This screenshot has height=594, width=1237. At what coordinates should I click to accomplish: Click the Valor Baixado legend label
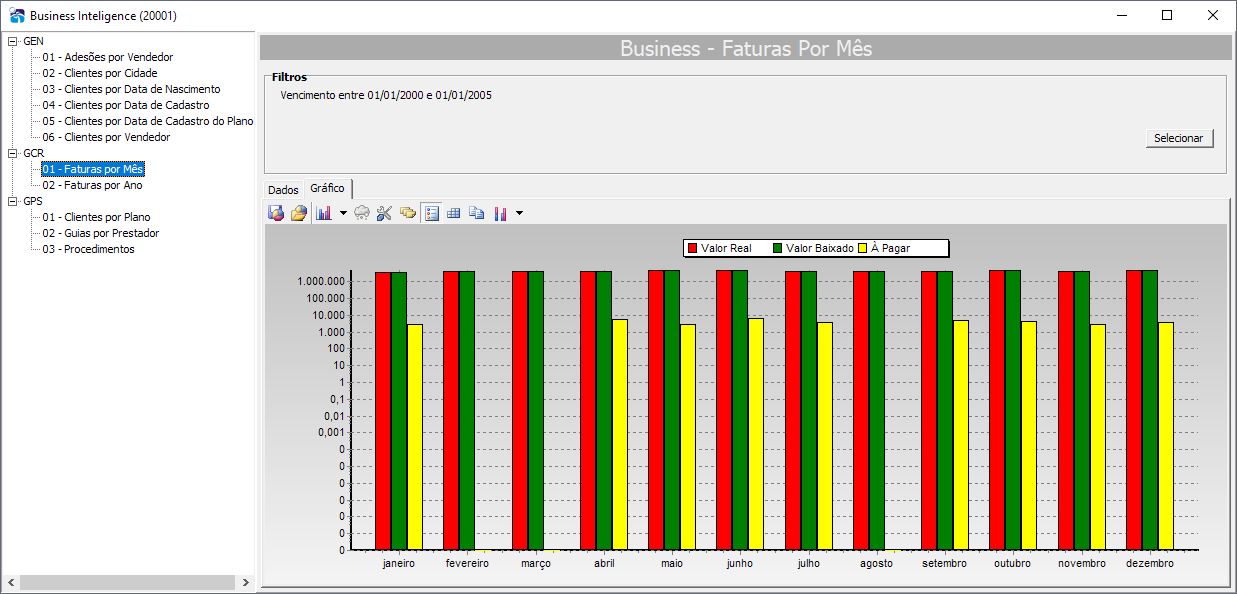(x=820, y=248)
